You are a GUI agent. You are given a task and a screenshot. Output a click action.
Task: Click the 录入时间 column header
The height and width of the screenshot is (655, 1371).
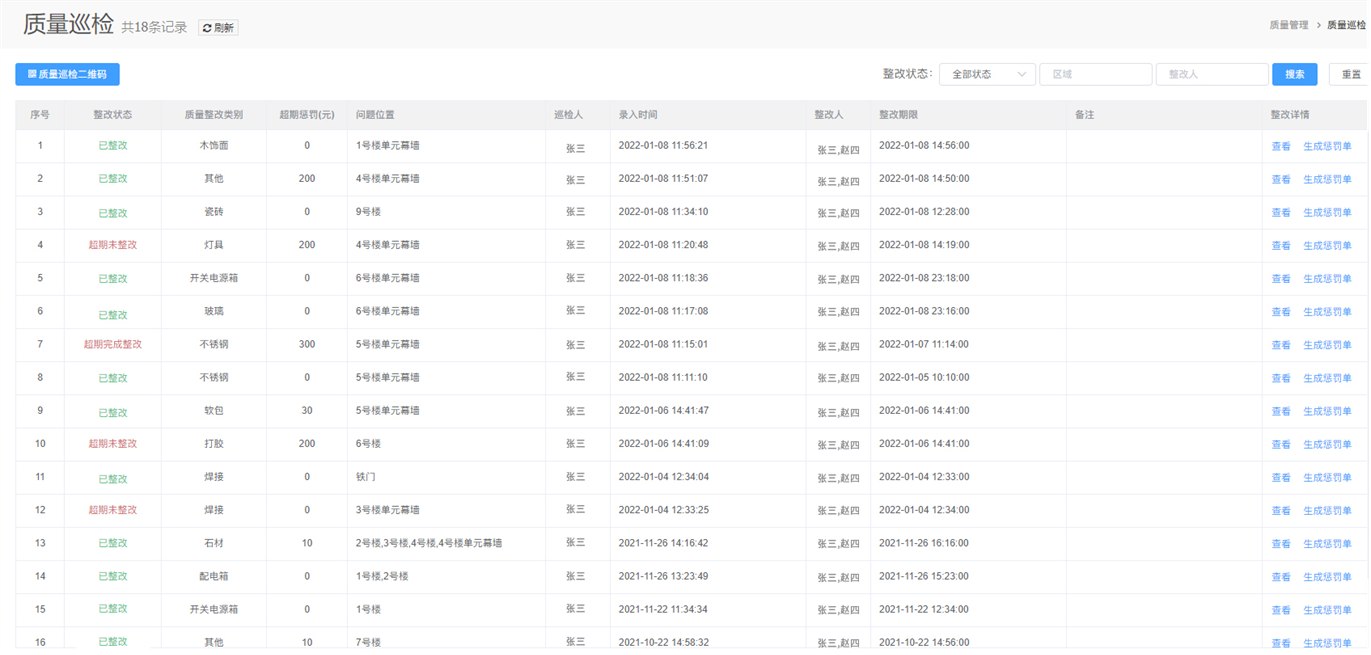[x=638, y=115]
